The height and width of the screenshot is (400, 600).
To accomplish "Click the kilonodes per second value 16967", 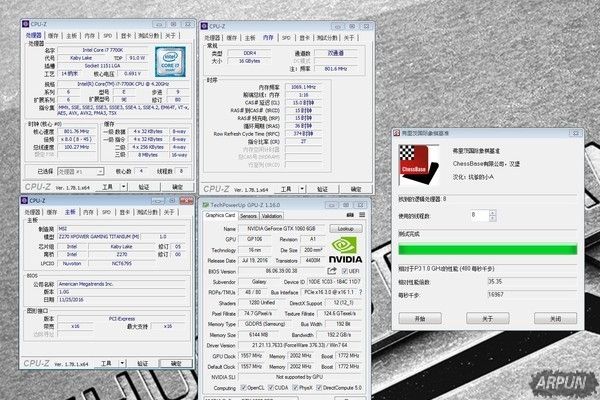I will tap(532, 295).
